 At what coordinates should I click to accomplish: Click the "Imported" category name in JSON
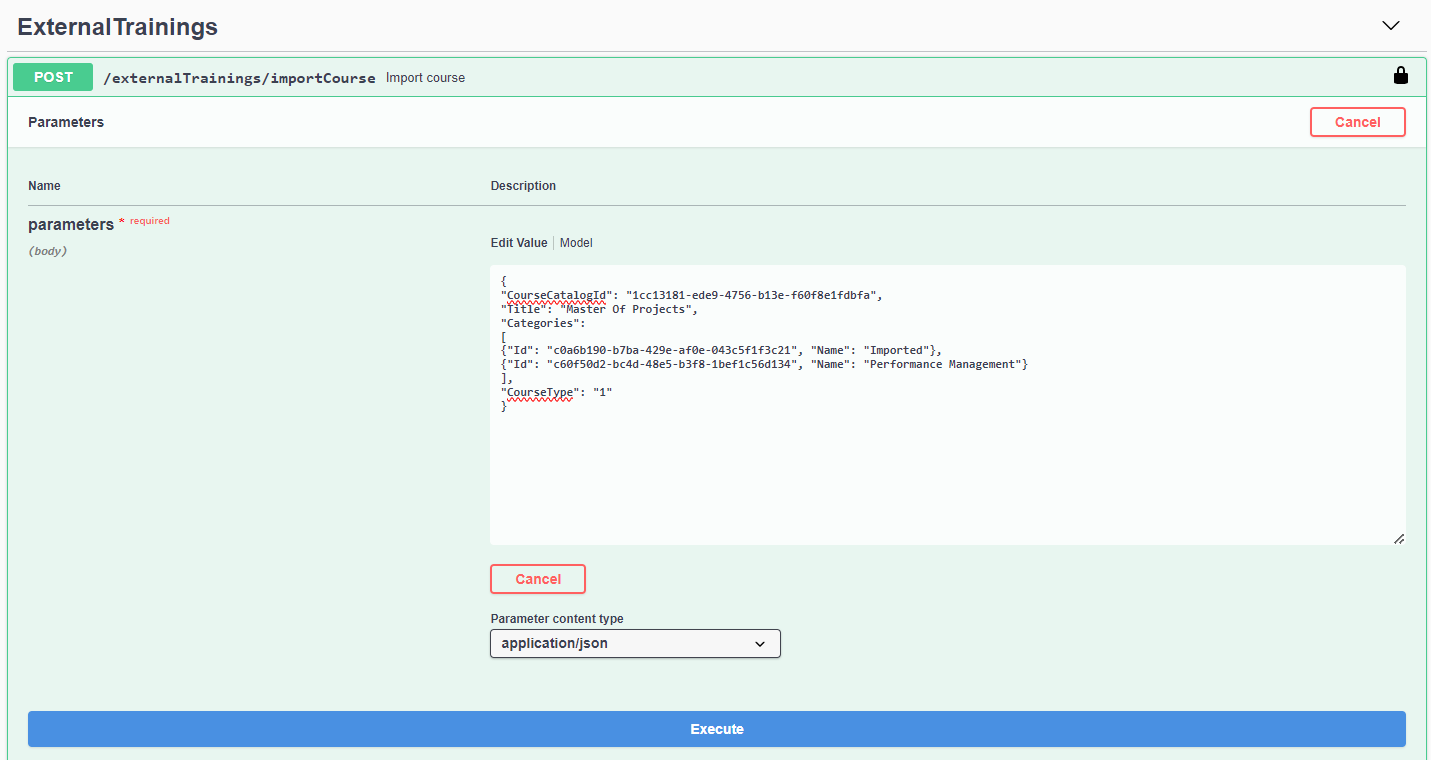coord(896,351)
